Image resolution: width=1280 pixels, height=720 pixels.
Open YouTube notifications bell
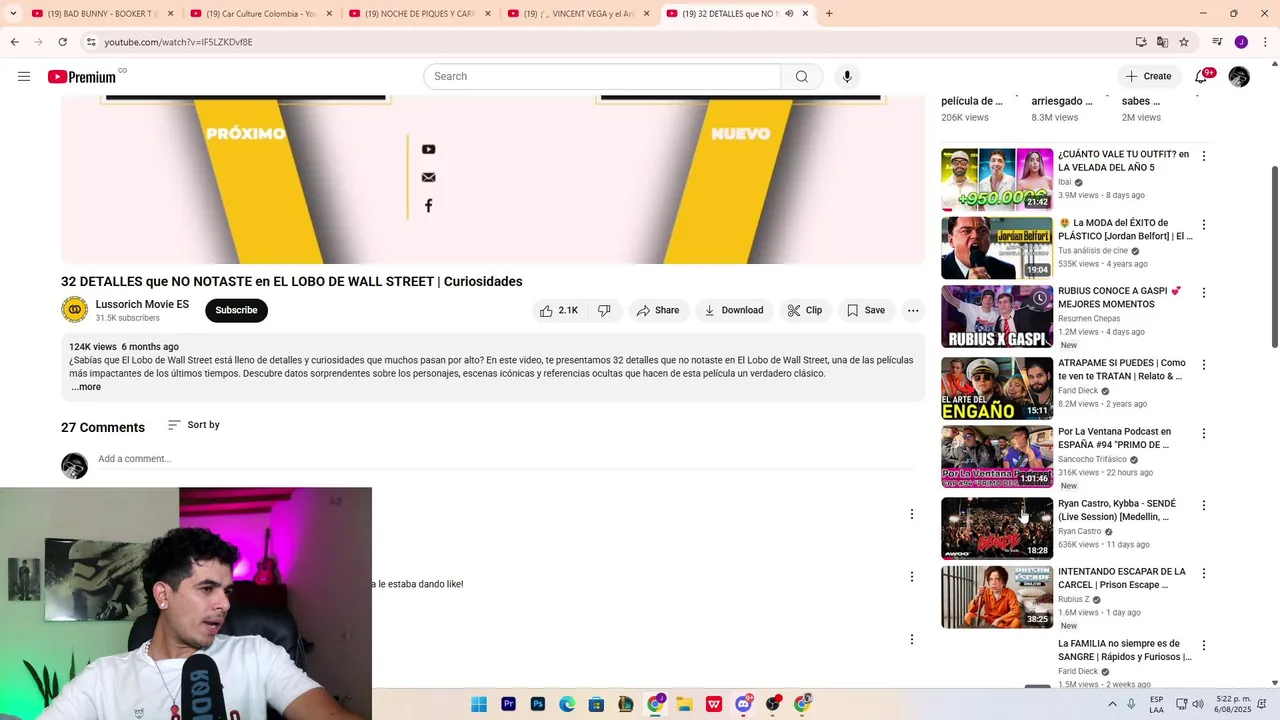(x=1201, y=77)
